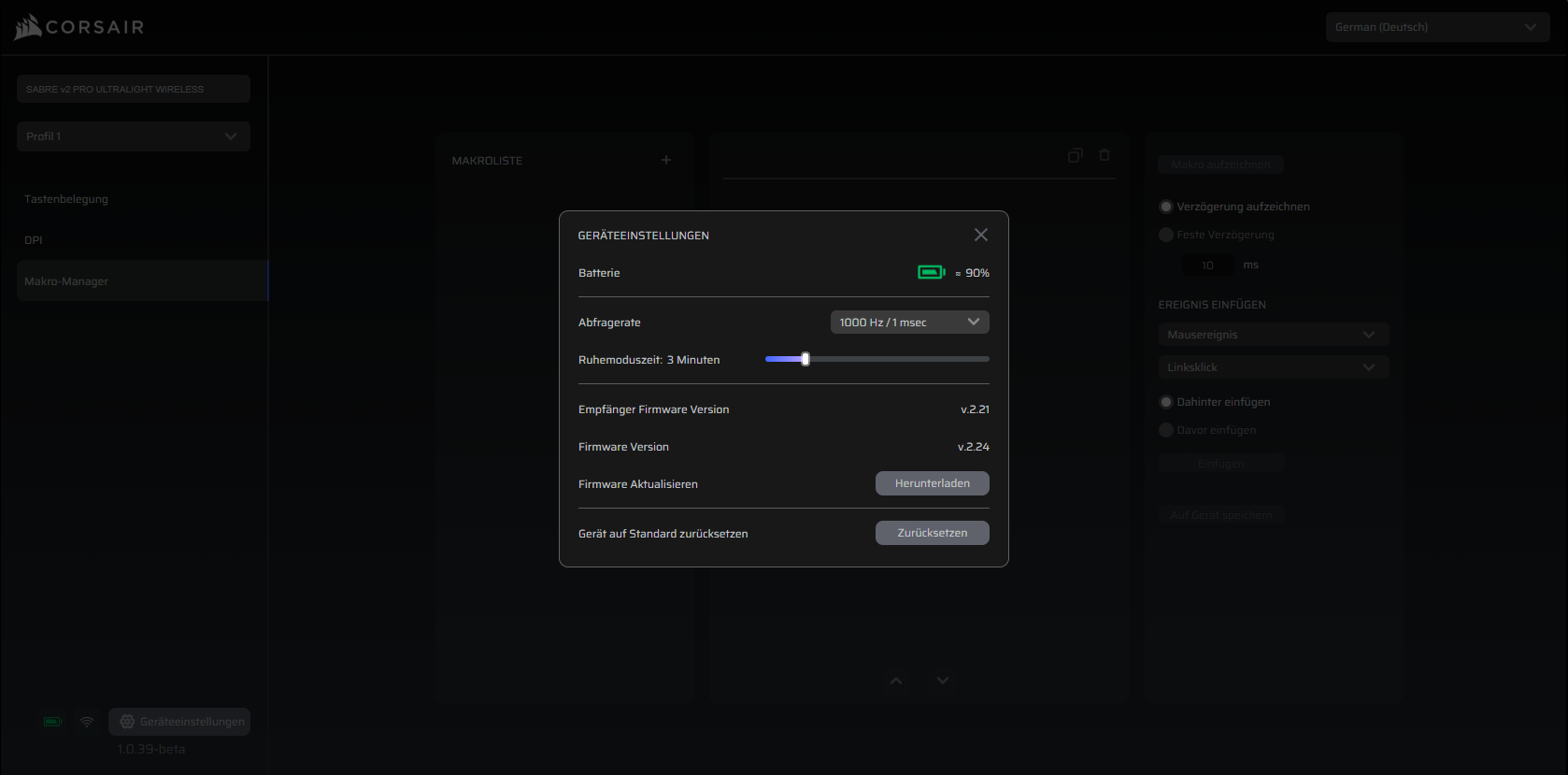
Task: Click the move down arrow icon
Action: pos(943,681)
